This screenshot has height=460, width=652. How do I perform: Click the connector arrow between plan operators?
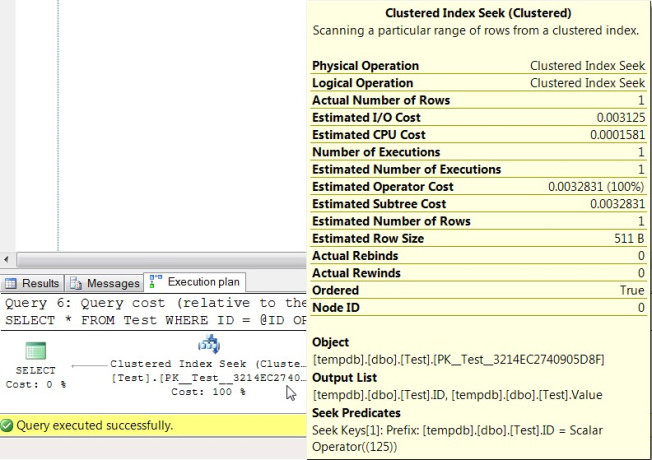tap(88, 365)
